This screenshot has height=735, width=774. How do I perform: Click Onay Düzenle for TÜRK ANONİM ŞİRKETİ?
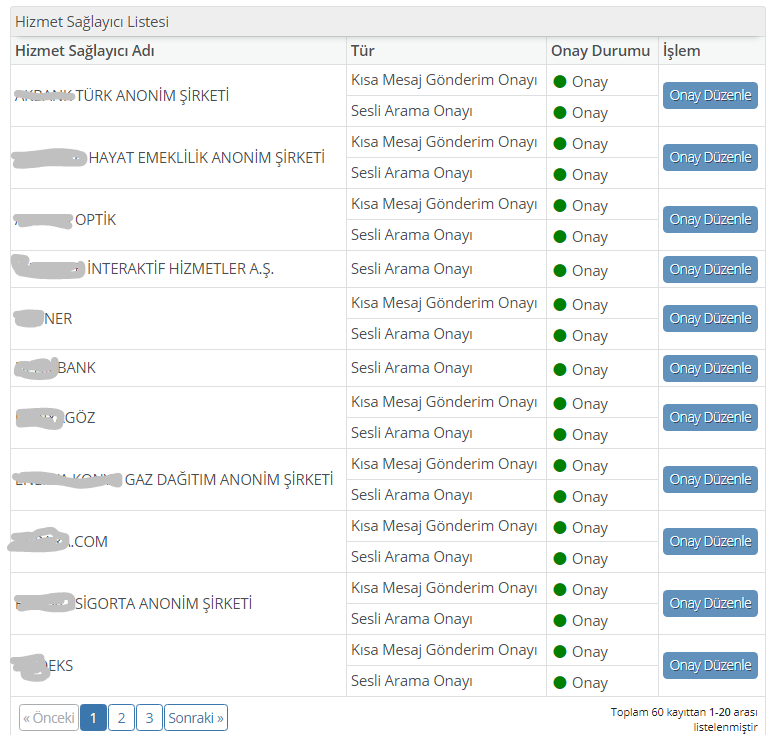click(710, 95)
